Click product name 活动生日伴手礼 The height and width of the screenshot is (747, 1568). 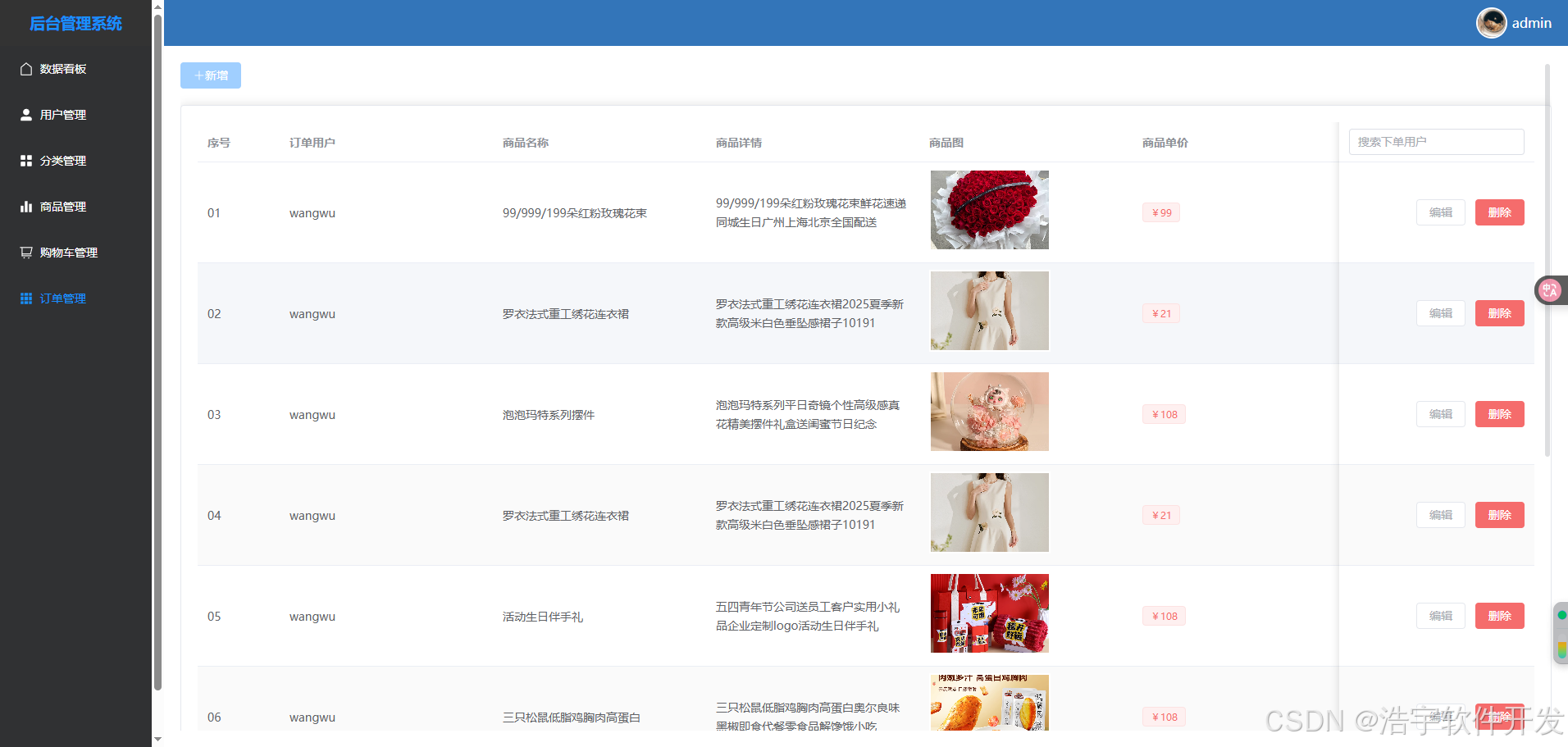click(x=543, y=617)
